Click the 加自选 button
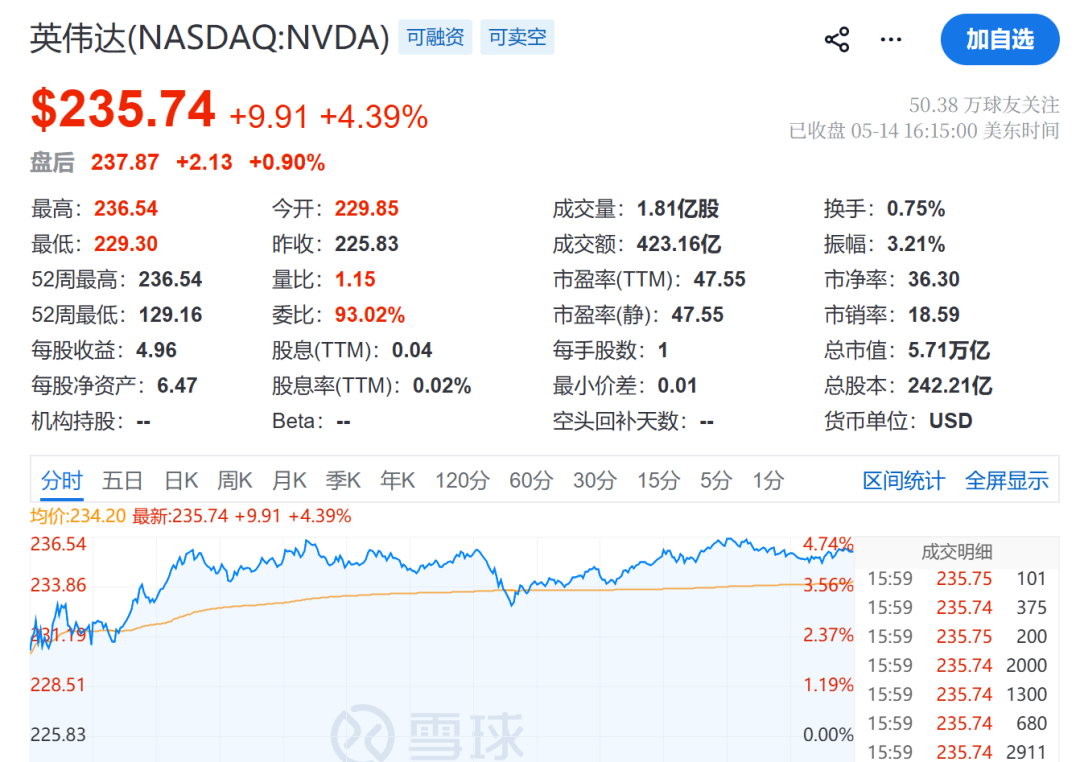This screenshot has width=1080, height=762. (999, 39)
